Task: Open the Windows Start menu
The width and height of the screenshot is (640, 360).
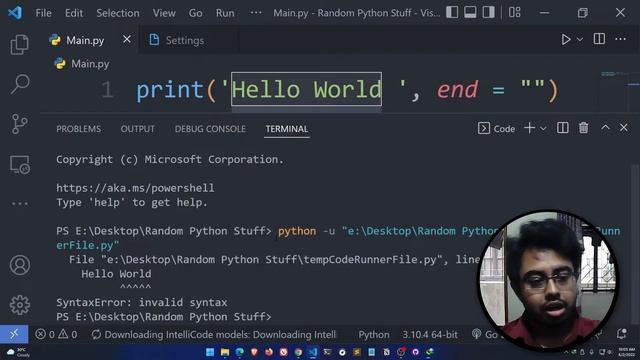Action: click(x=210, y=352)
